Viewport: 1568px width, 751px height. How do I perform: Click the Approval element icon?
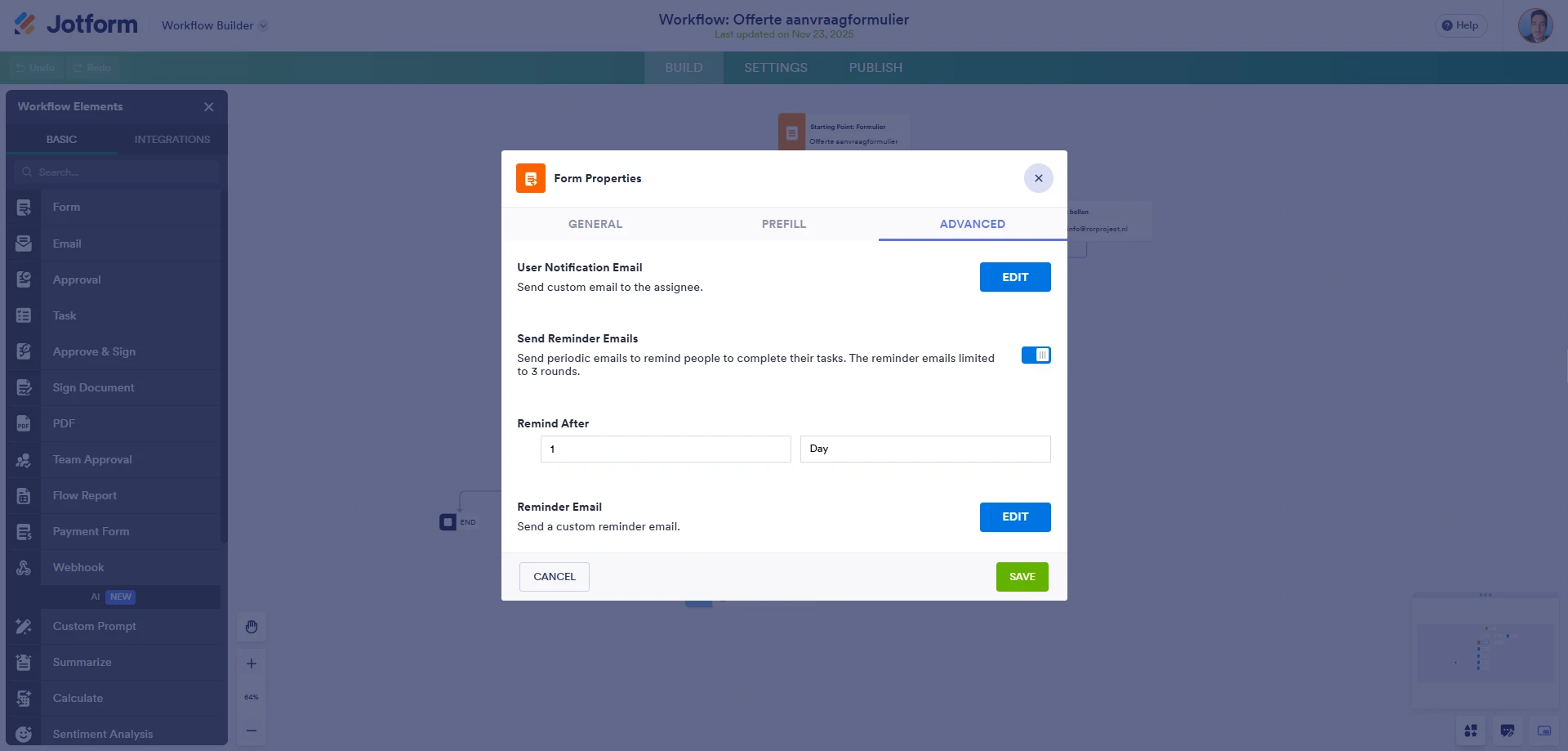[24, 279]
